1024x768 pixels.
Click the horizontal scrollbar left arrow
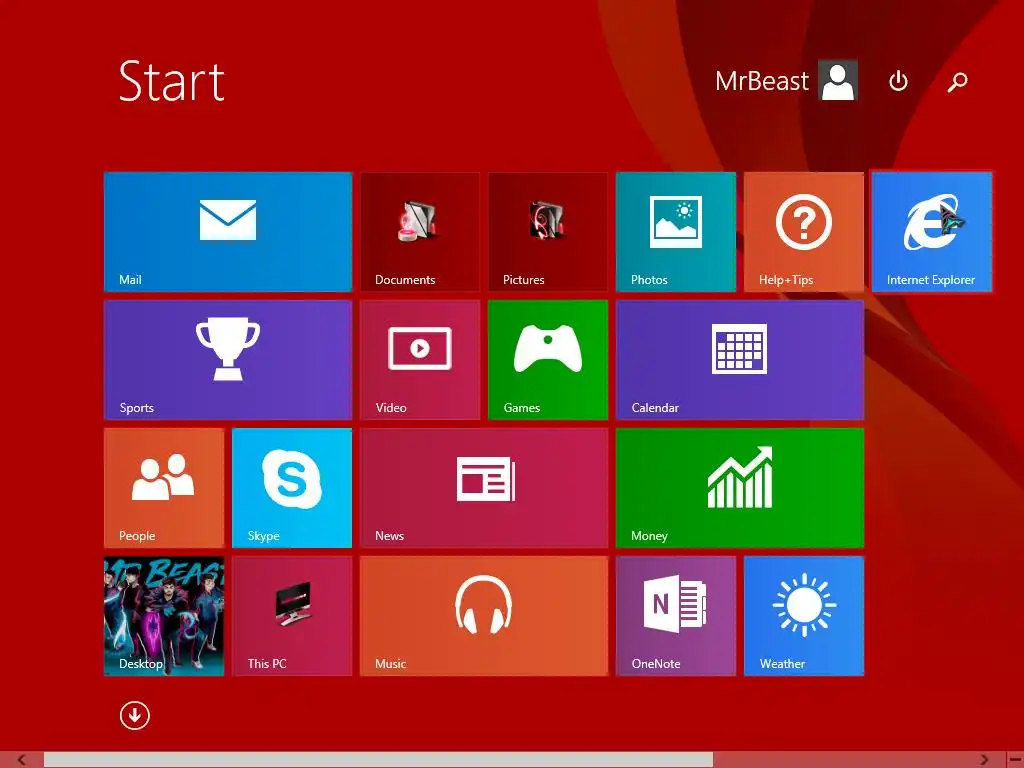tap(22, 760)
